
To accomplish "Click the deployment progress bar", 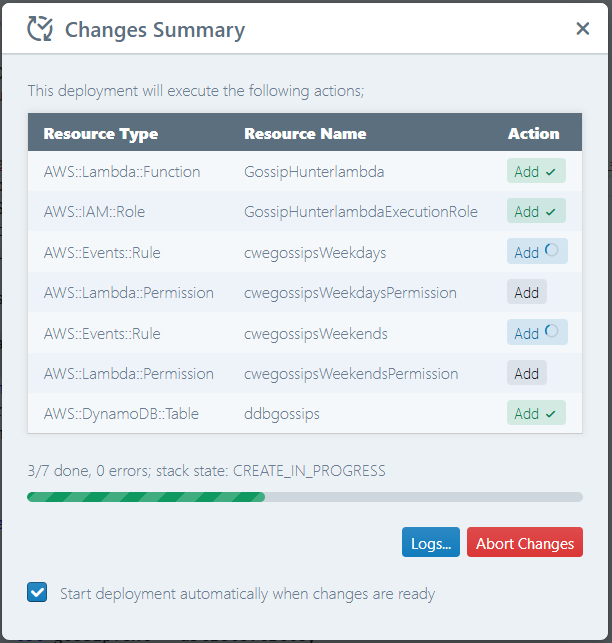I will pyautogui.click(x=305, y=497).
